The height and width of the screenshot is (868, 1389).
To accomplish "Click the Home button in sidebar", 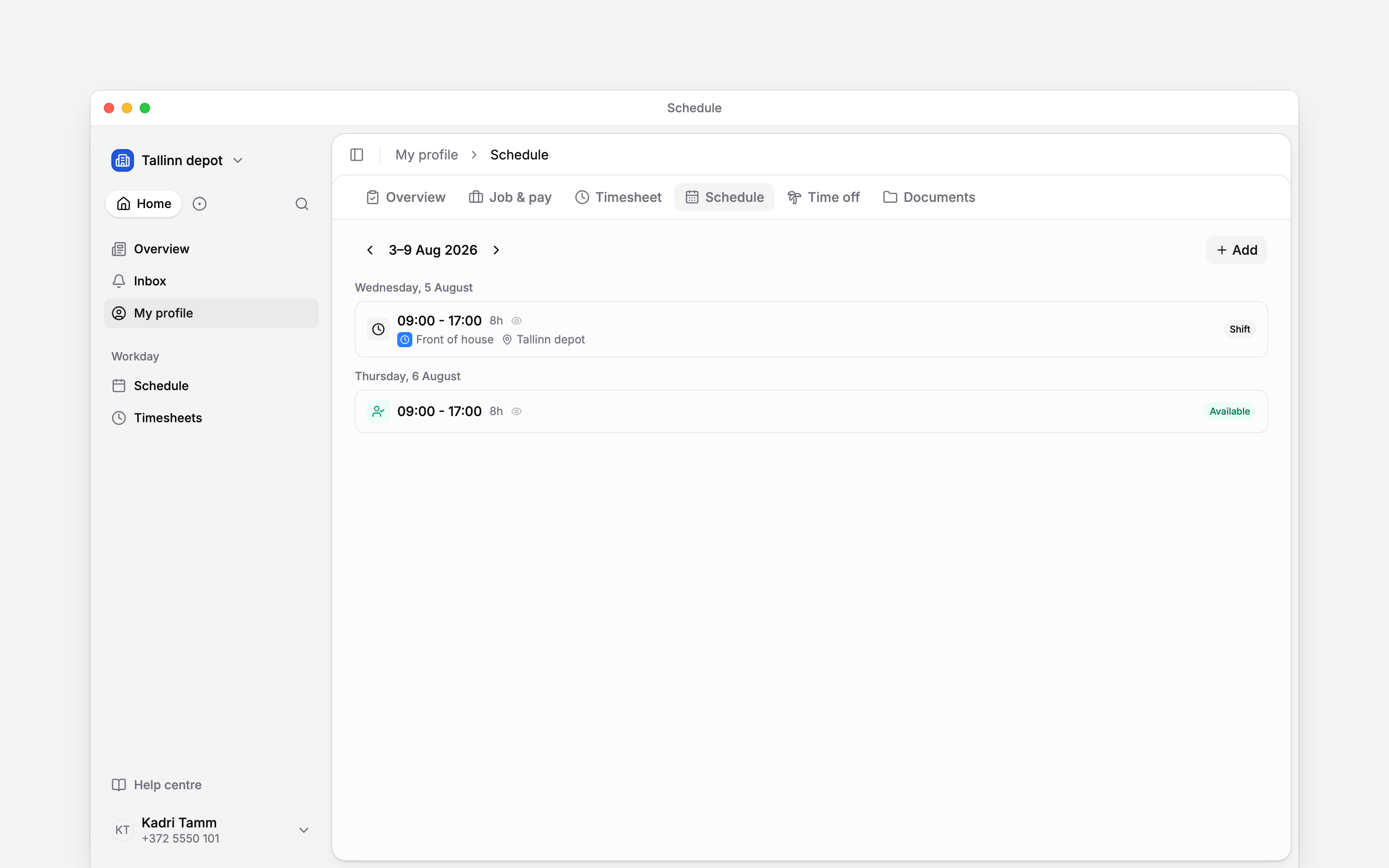I will click(x=143, y=204).
